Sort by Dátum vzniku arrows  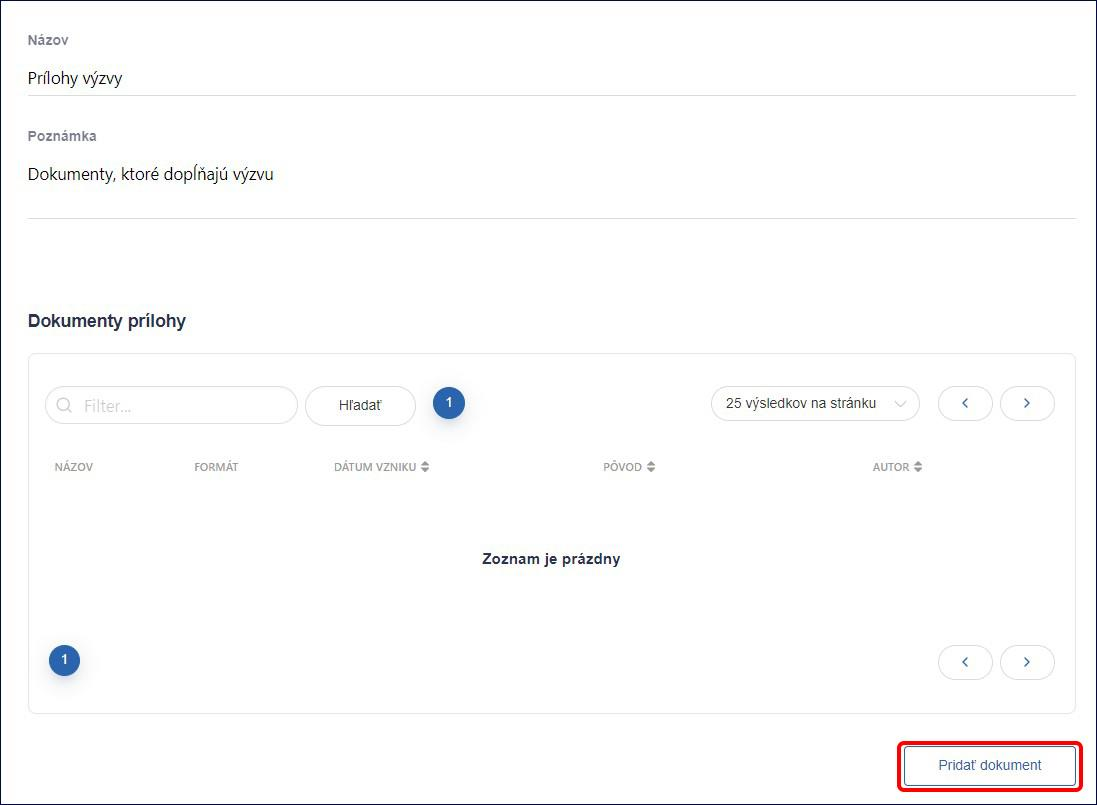[x=425, y=466]
